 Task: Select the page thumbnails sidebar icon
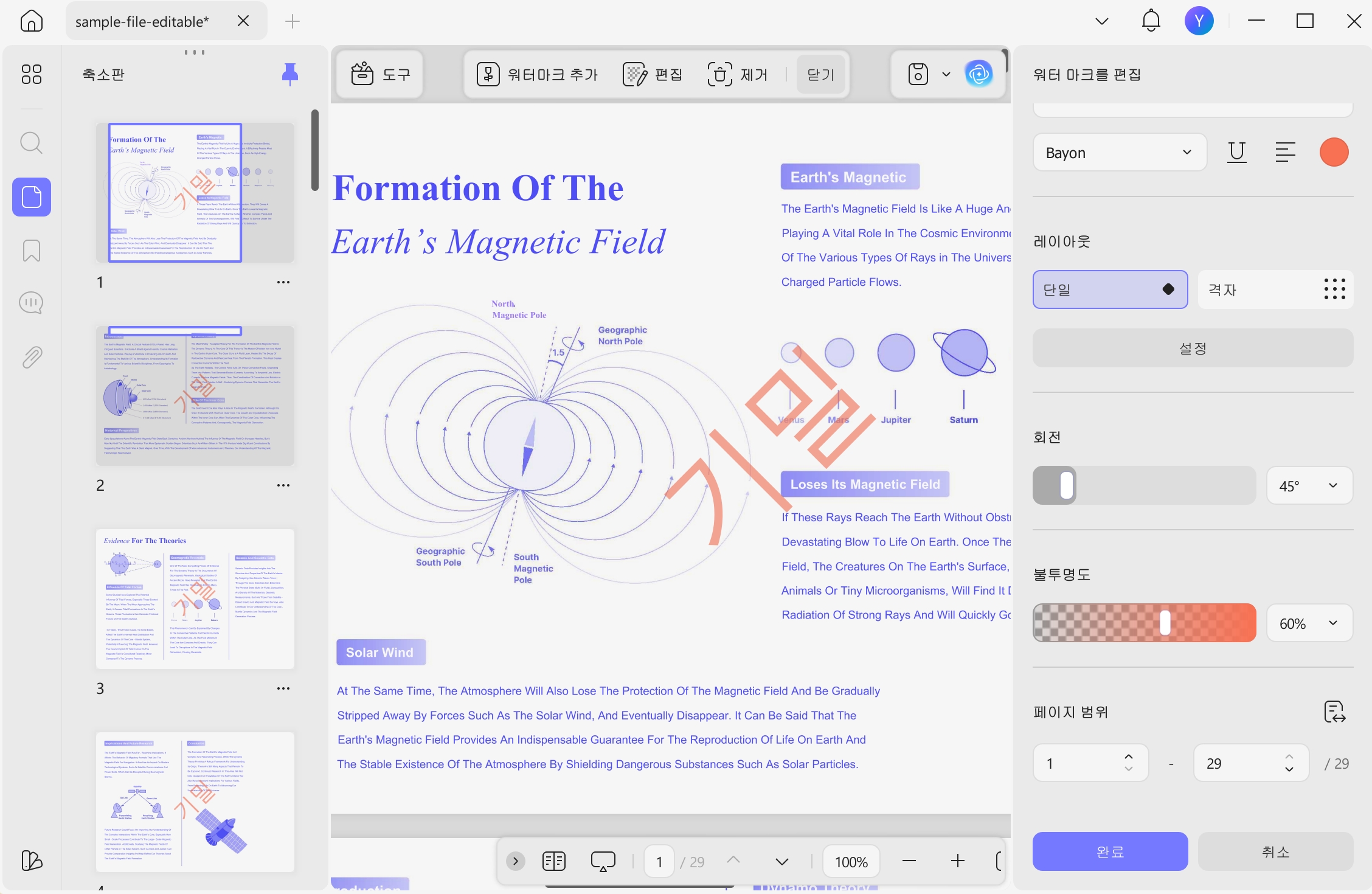tap(31, 196)
